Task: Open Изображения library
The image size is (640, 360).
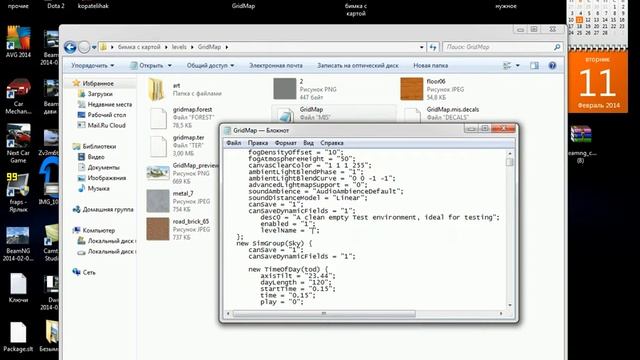Action: click(107, 178)
